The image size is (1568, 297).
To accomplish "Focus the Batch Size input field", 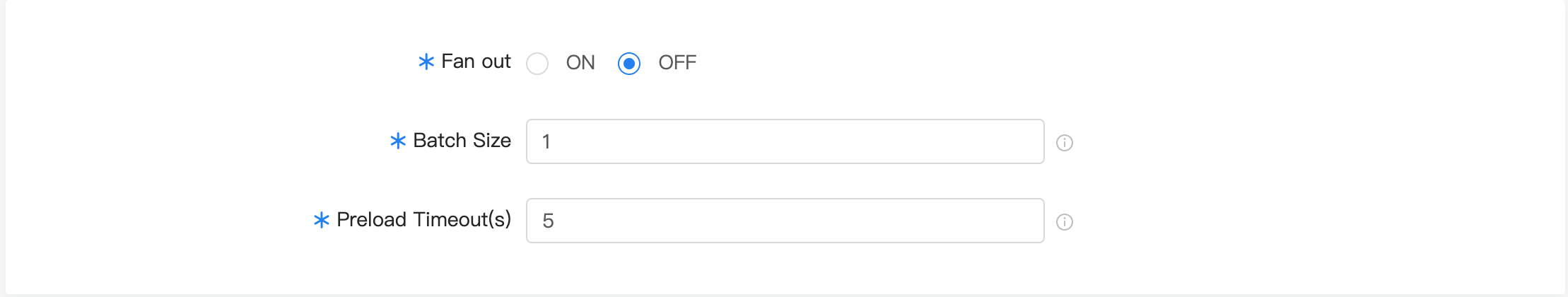I will pos(785,141).
